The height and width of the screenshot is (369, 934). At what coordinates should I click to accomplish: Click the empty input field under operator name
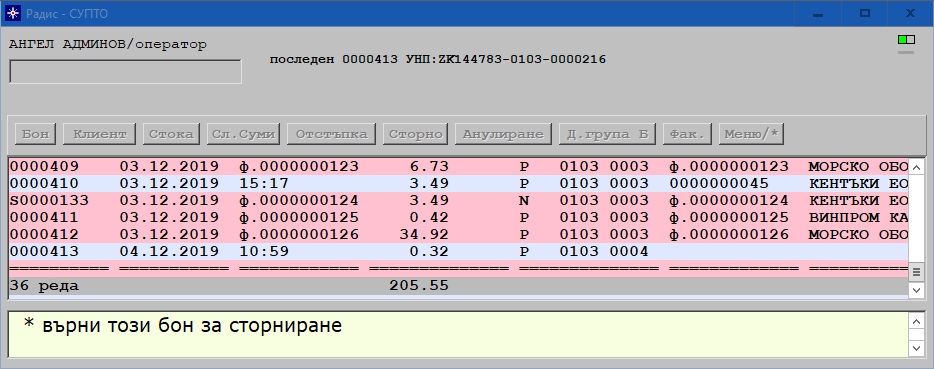125,72
